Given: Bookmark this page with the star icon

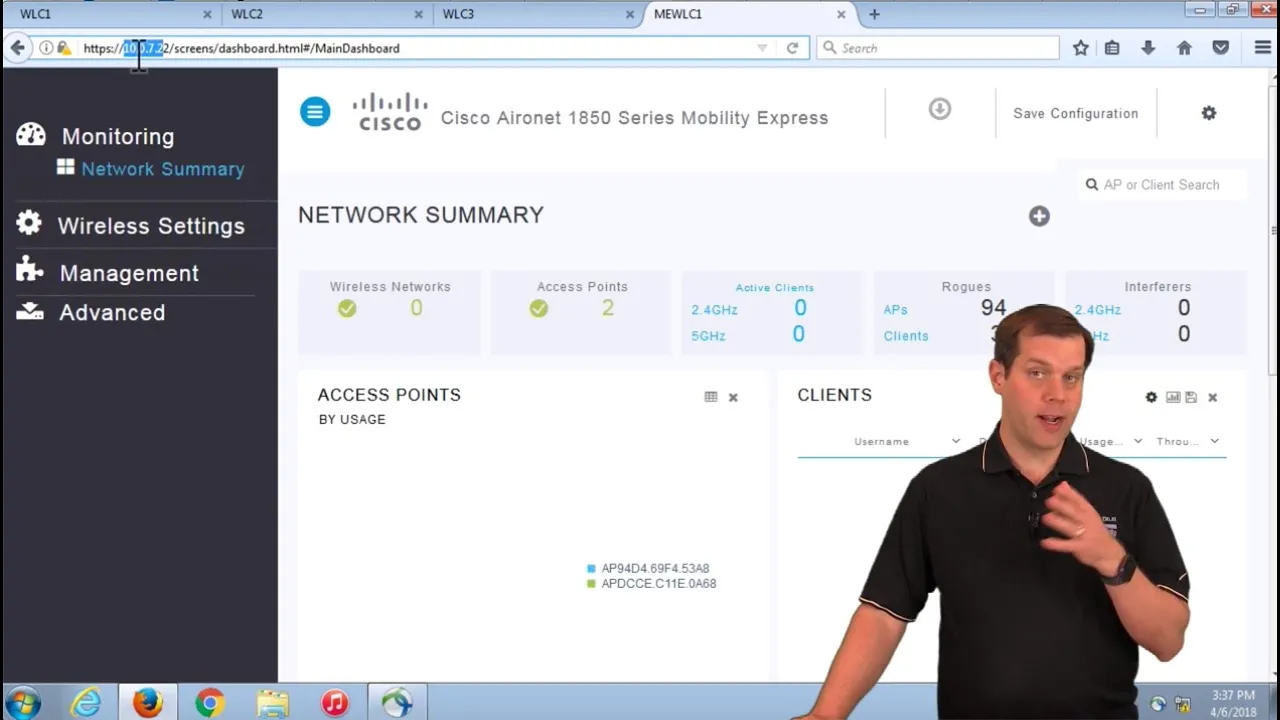Looking at the screenshot, I should [1081, 48].
